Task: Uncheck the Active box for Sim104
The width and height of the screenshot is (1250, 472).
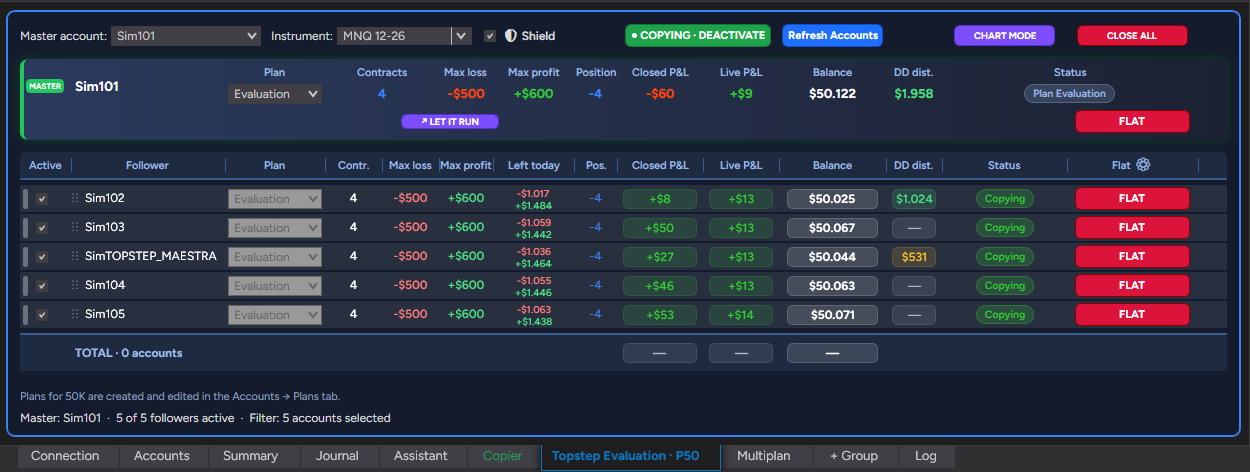Action: [42, 286]
